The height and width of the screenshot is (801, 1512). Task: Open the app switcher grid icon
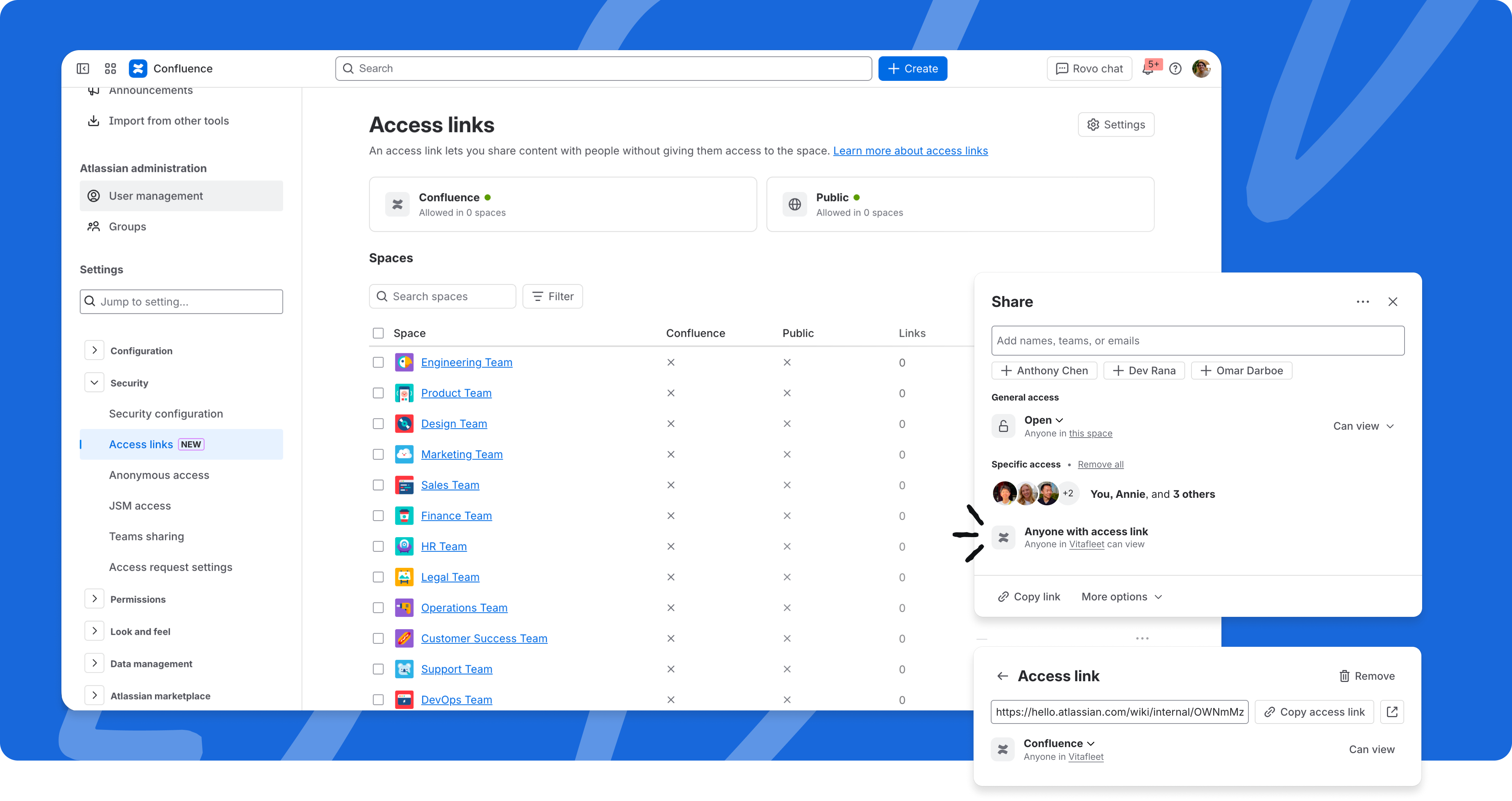click(x=110, y=68)
